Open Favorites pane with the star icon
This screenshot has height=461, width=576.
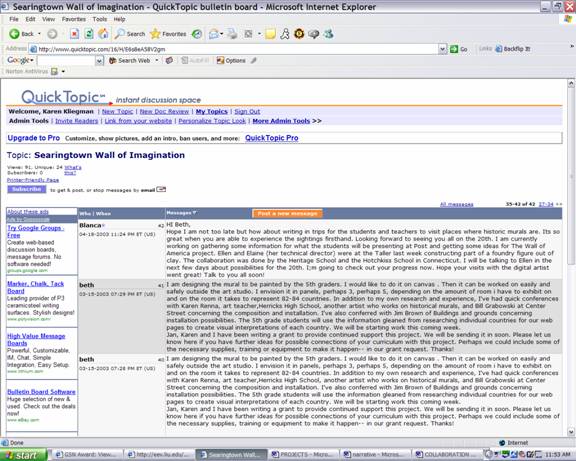155,34
